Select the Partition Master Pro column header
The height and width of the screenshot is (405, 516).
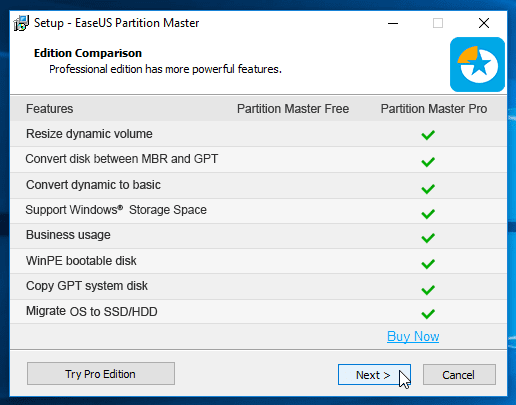click(x=434, y=109)
